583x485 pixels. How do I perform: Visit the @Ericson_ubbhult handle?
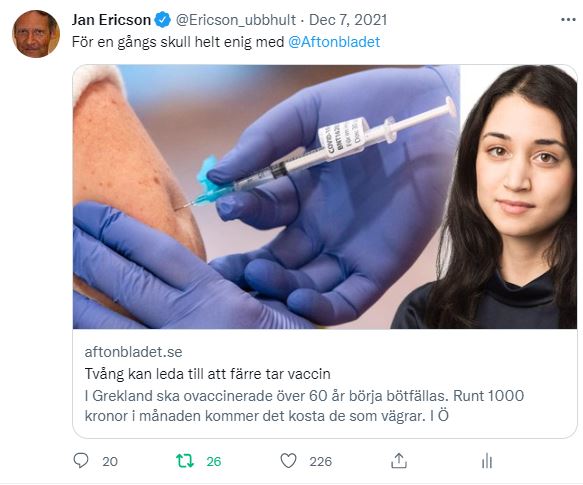235,20
